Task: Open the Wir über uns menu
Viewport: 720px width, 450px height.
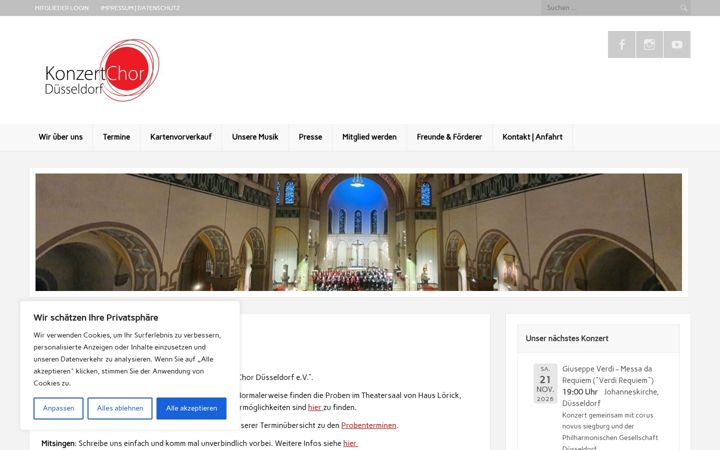Action: (x=61, y=137)
